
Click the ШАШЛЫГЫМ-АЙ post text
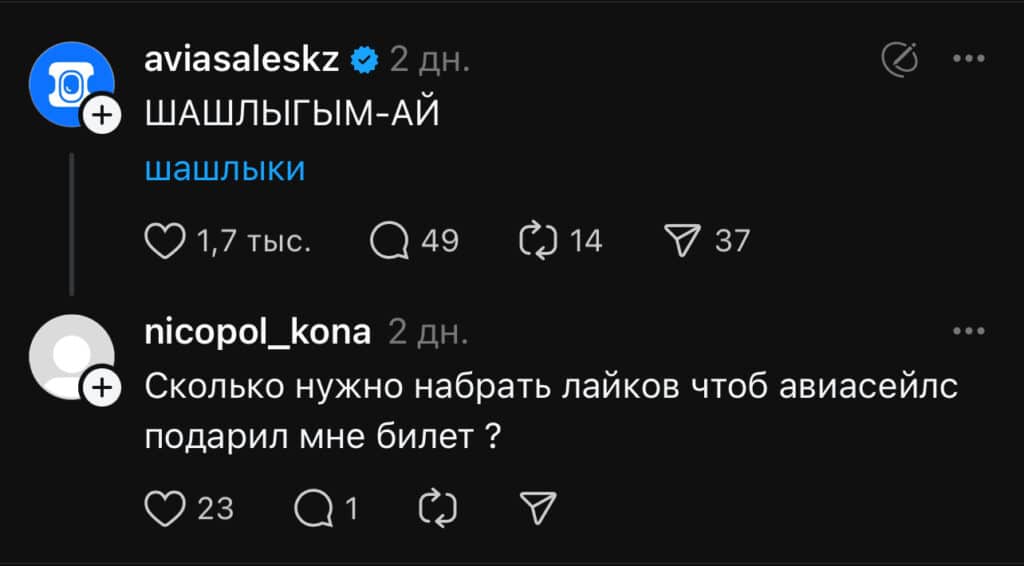292,115
